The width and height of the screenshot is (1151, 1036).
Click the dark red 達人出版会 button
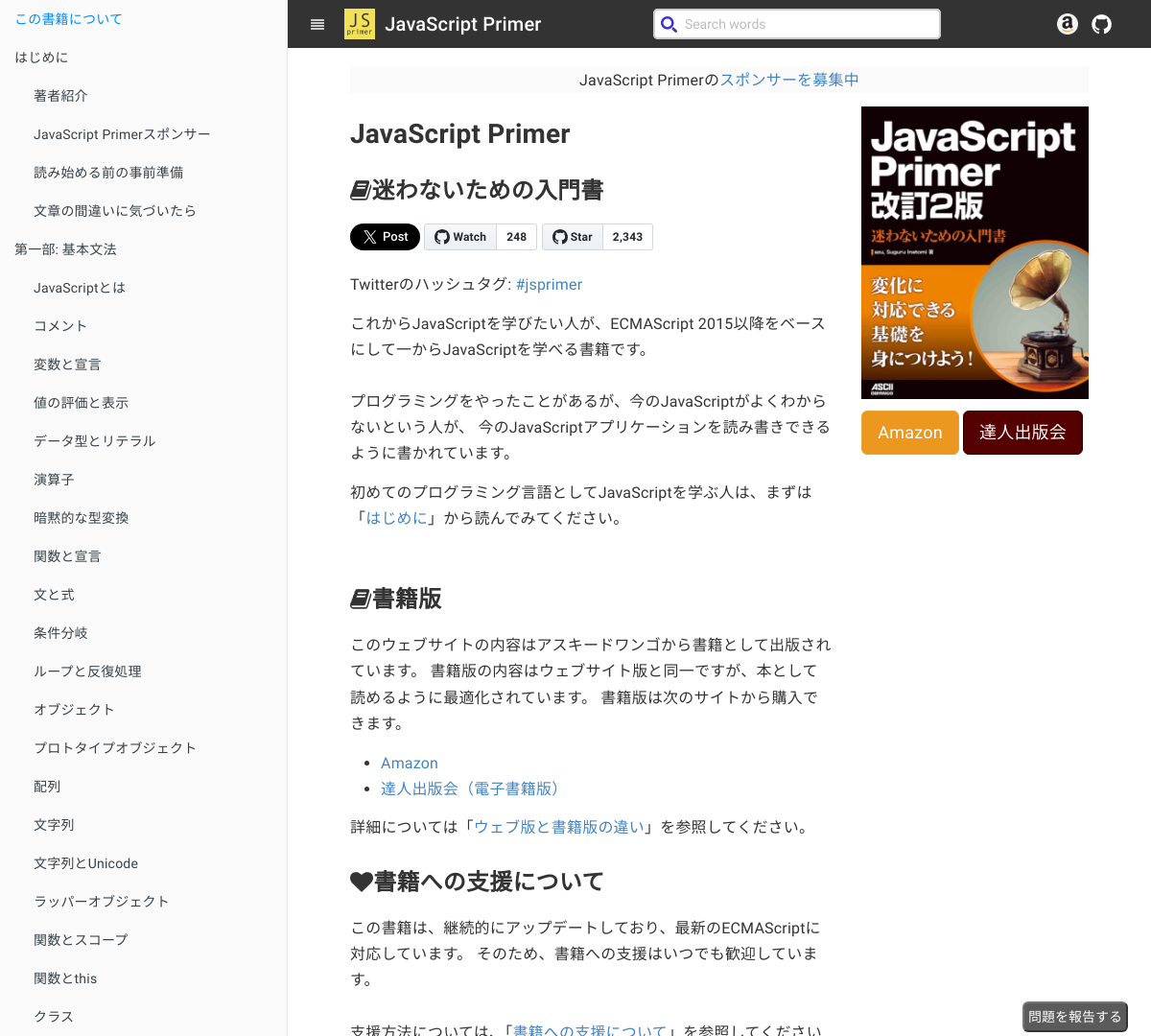(1022, 433)
